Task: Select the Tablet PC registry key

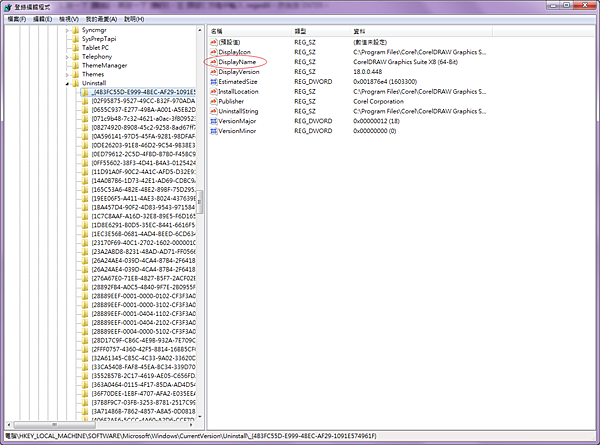Action: coord(95,47)
